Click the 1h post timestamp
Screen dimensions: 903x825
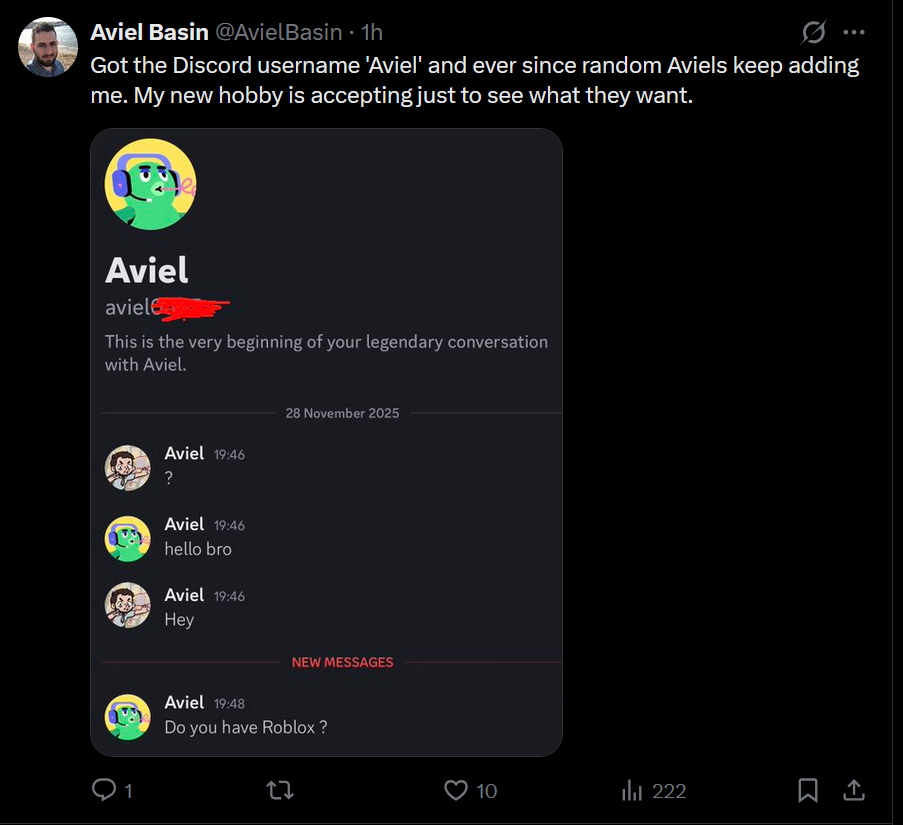point(372,32)
